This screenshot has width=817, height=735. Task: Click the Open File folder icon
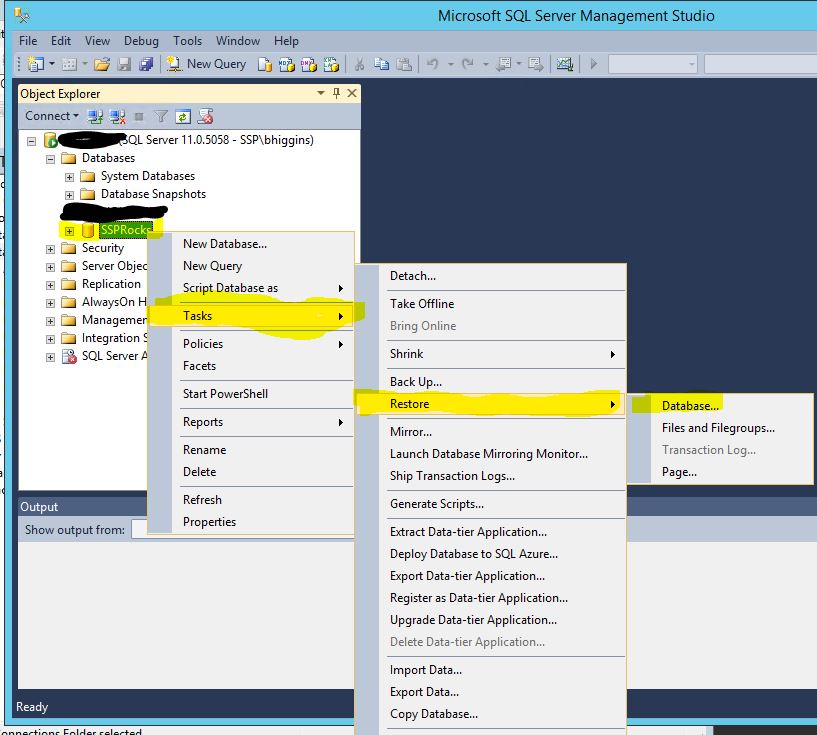102,64
